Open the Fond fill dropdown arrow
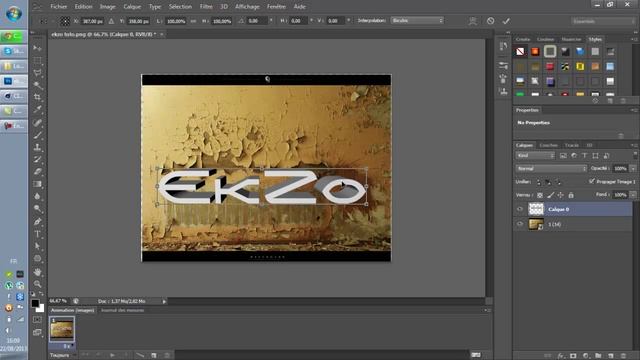This screenshot has height=360, width=640. 633,195
